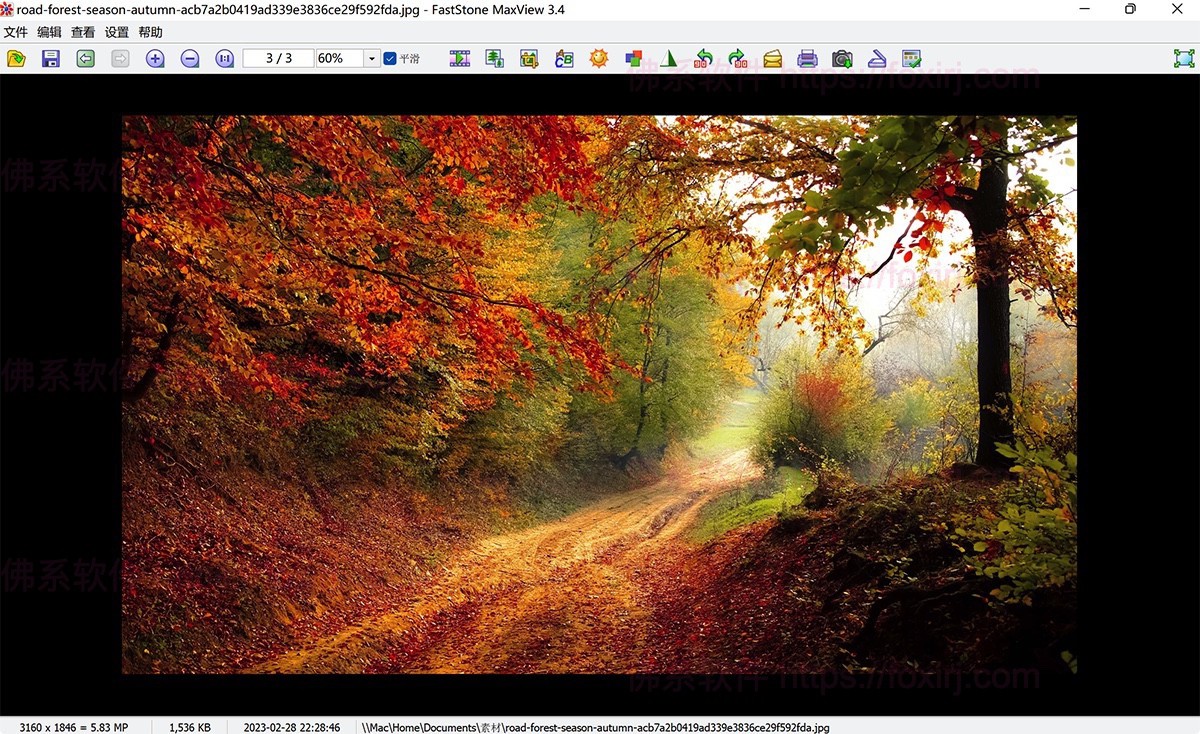Zoom in on the photo
This screenshot has height=734, width=1200.
point(155,58)
